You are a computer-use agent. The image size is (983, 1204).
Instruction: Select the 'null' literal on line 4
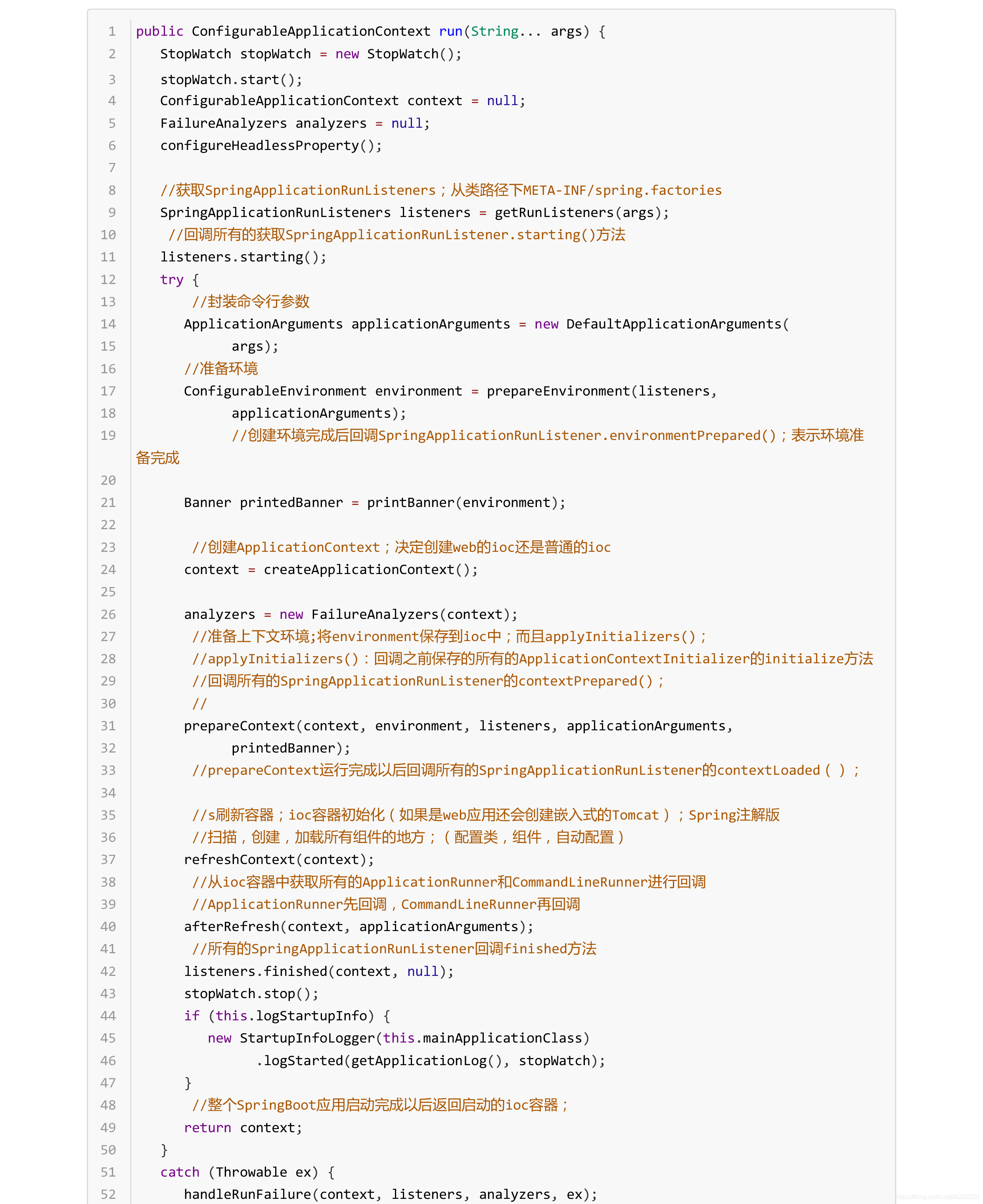[502, 100]
